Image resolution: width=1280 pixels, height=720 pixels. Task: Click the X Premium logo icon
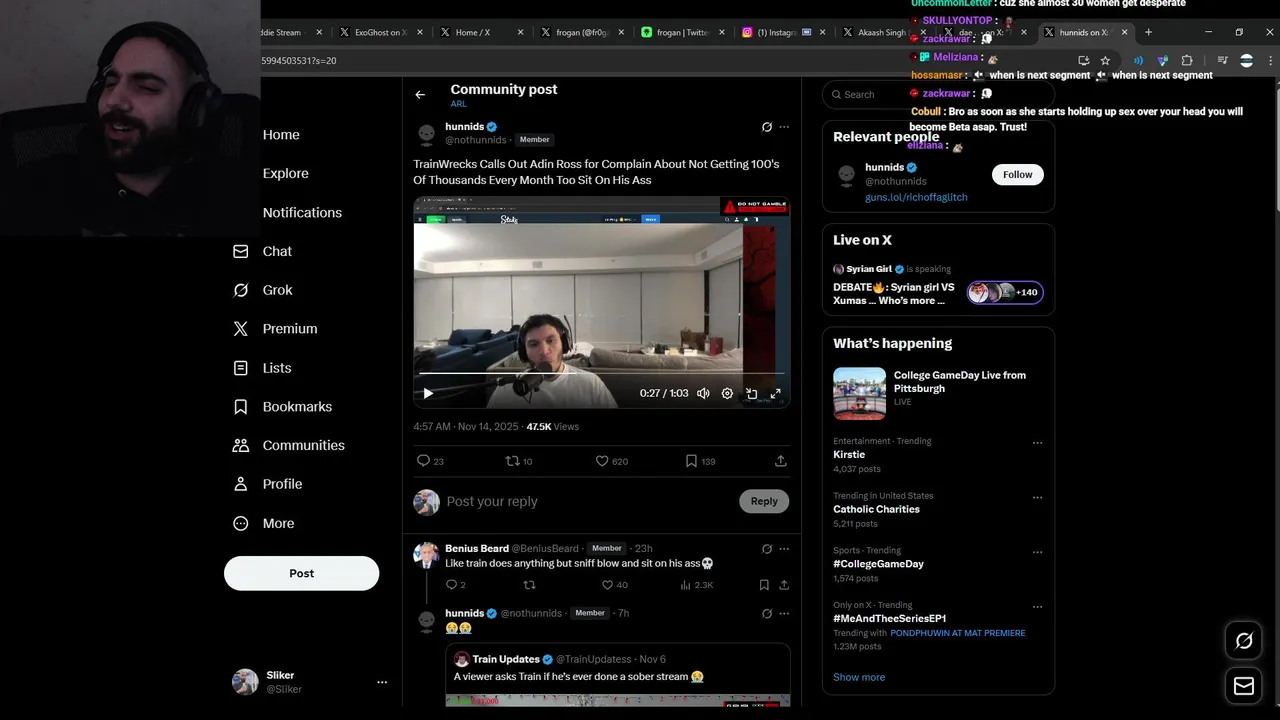(240, 329)
